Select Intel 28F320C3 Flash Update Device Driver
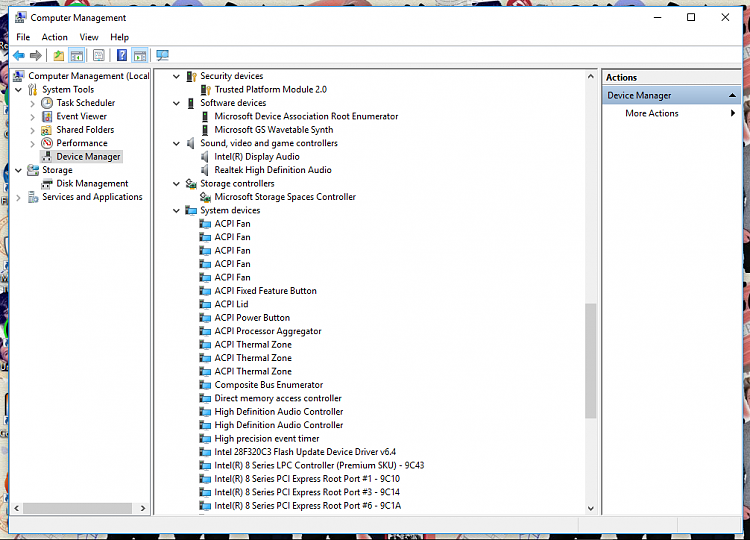This screenshot has height=540, width=750. (x=305, y=452)
